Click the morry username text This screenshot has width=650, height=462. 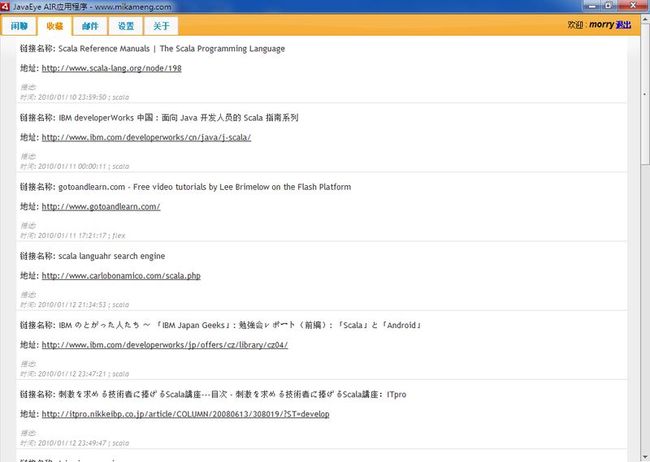(601, 25)
